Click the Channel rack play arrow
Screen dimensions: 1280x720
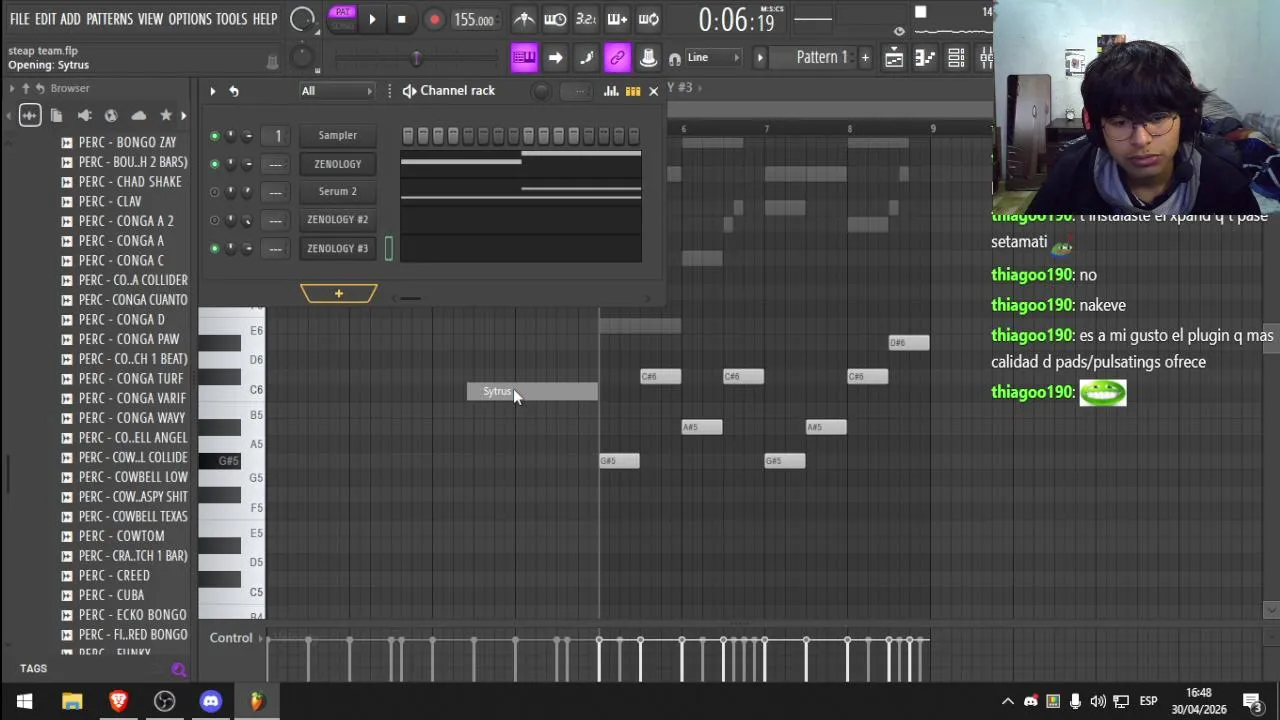point(212,91)
